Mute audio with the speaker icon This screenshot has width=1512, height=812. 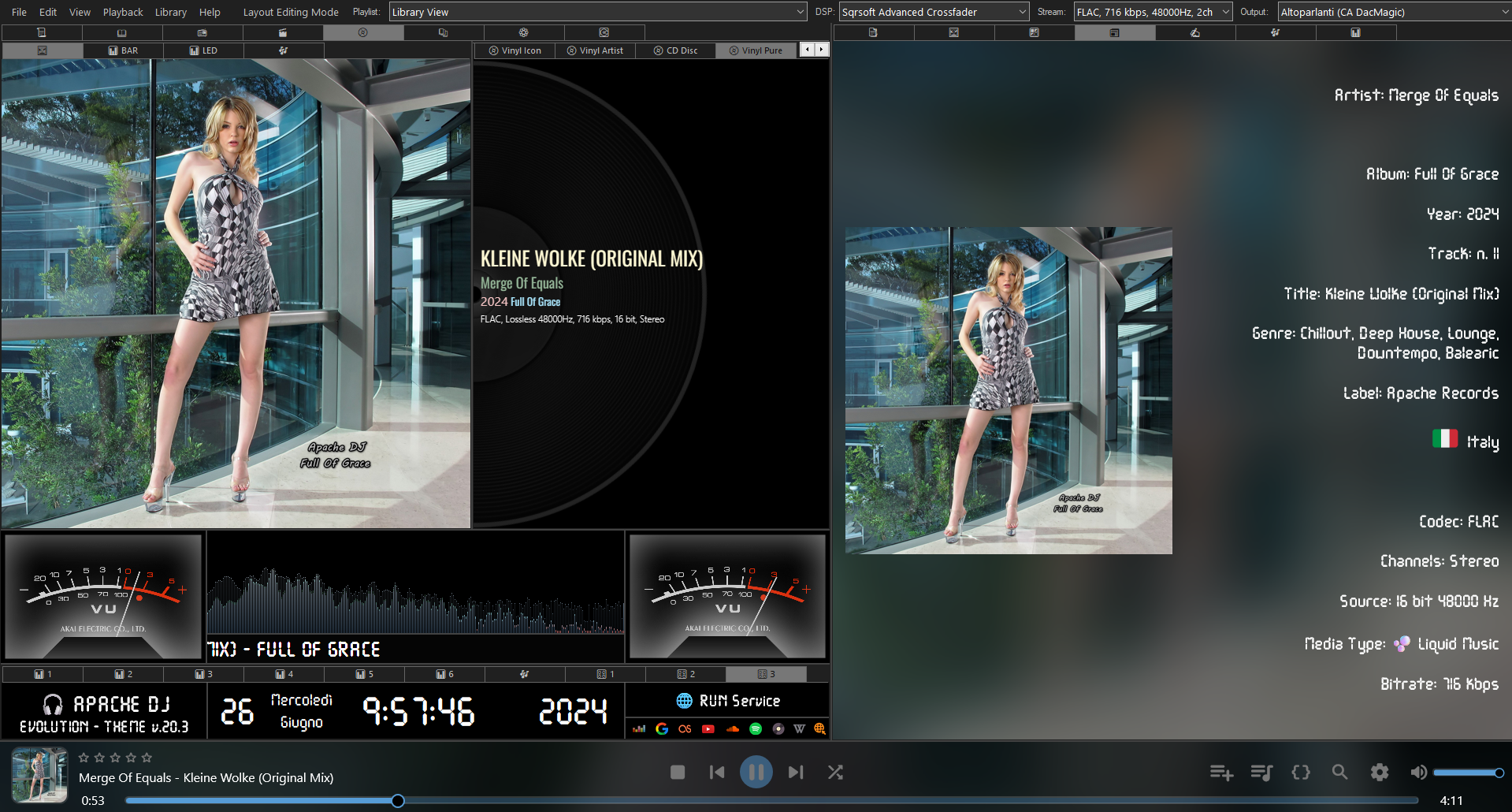(x=1418, y=773)
